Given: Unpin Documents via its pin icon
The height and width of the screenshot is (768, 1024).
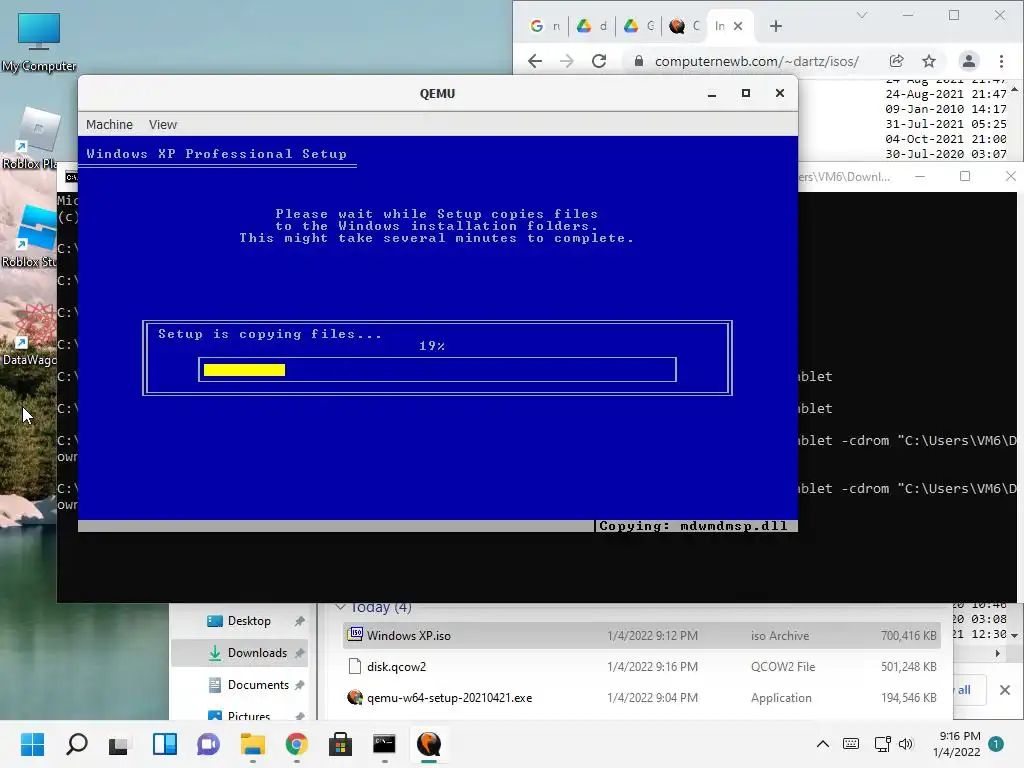Looking at the screenshot, I should pos(300,685).
